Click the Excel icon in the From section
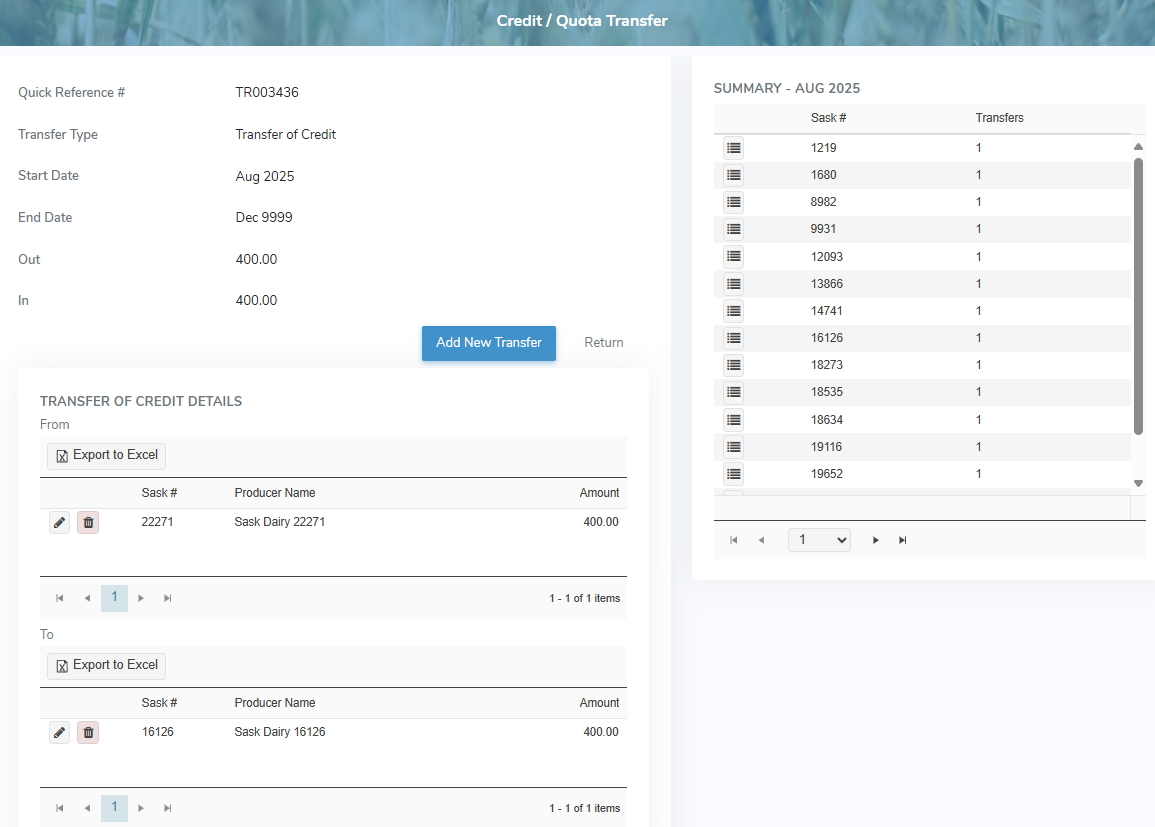 tap(62, 455)
